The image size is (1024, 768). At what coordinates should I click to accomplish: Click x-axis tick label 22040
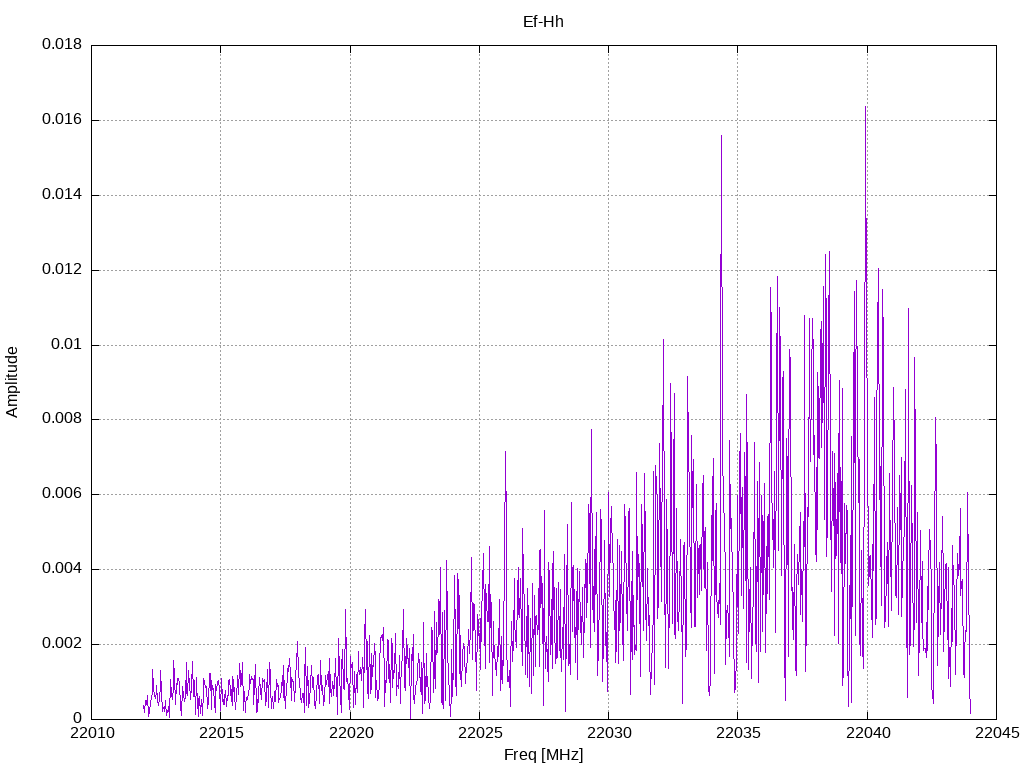pos(867,733)
